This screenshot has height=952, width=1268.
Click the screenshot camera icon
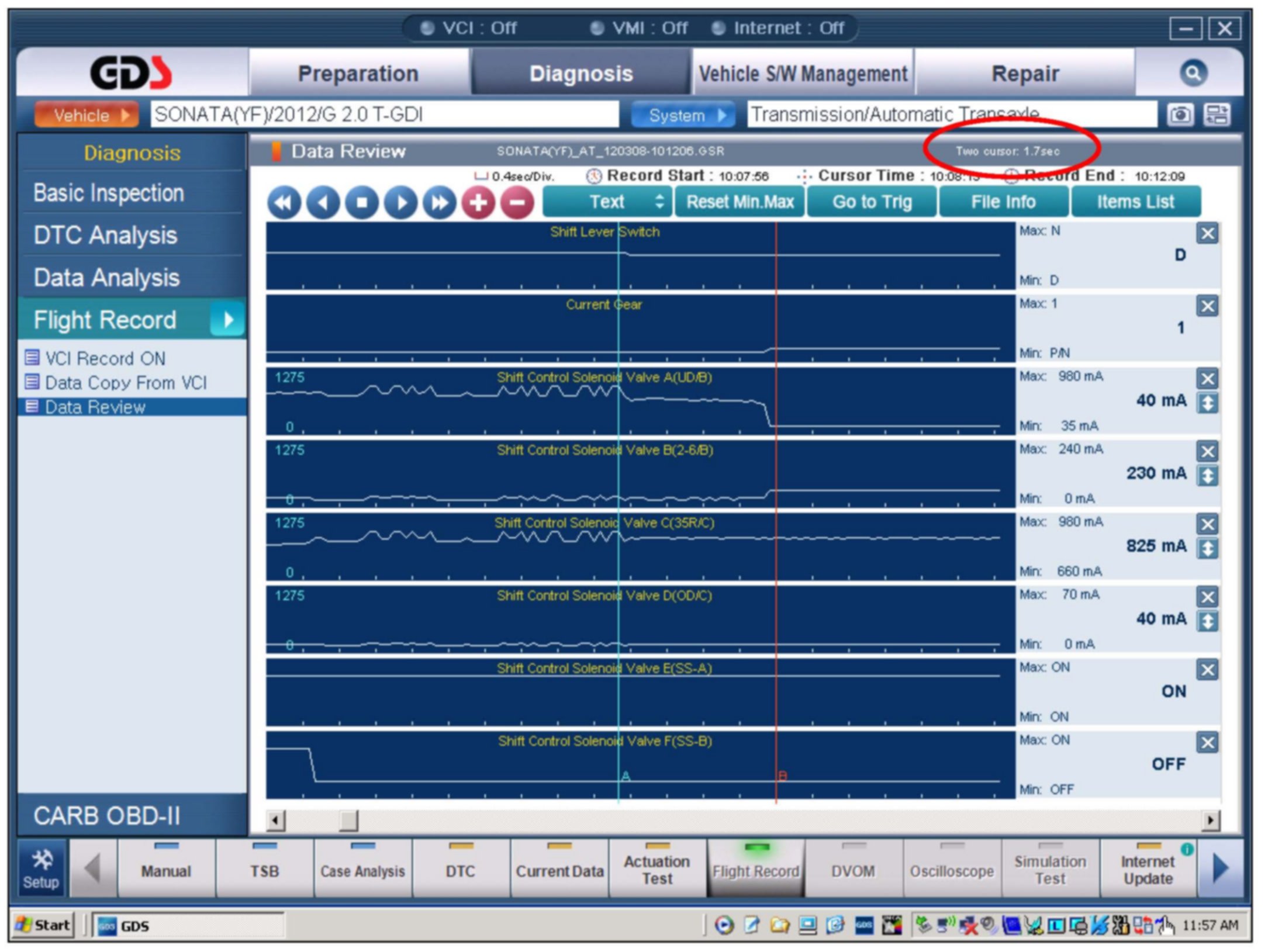point(1179,115)
